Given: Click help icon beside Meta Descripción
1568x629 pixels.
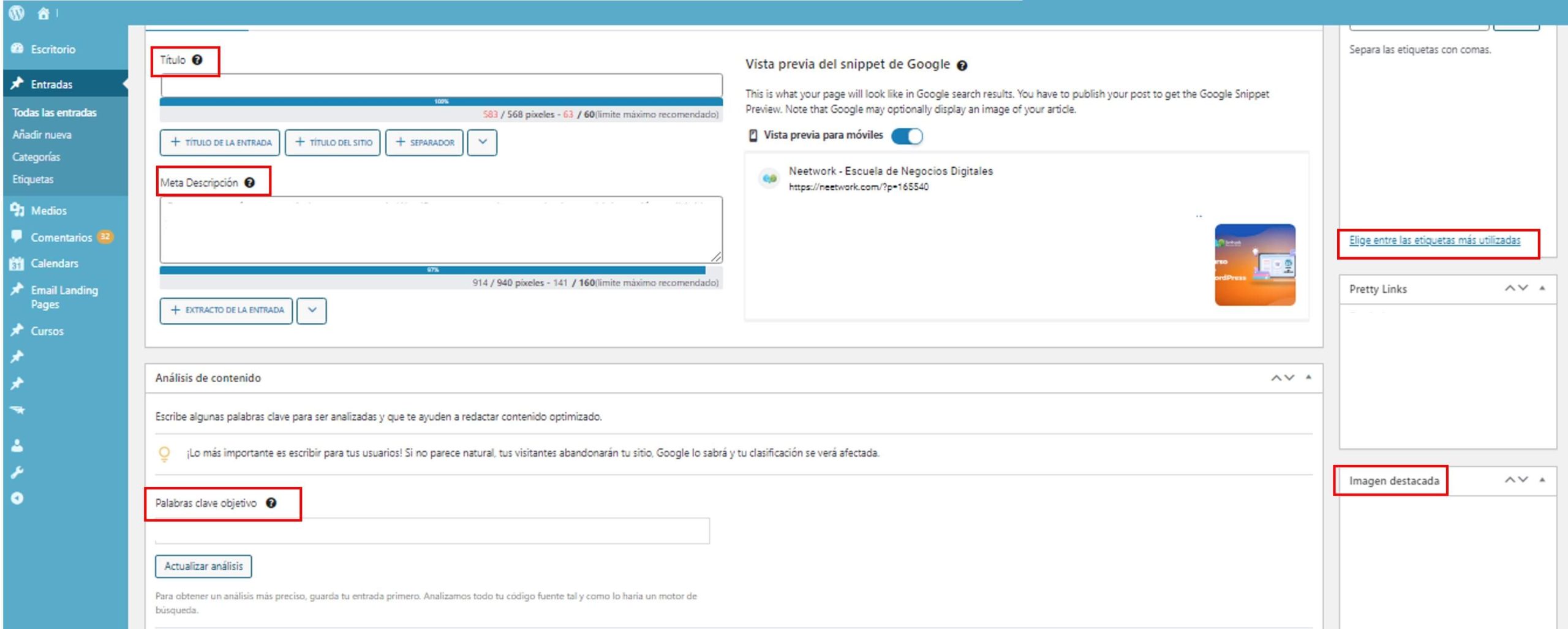Looking at the screenshot, I should tap(249, 183).
